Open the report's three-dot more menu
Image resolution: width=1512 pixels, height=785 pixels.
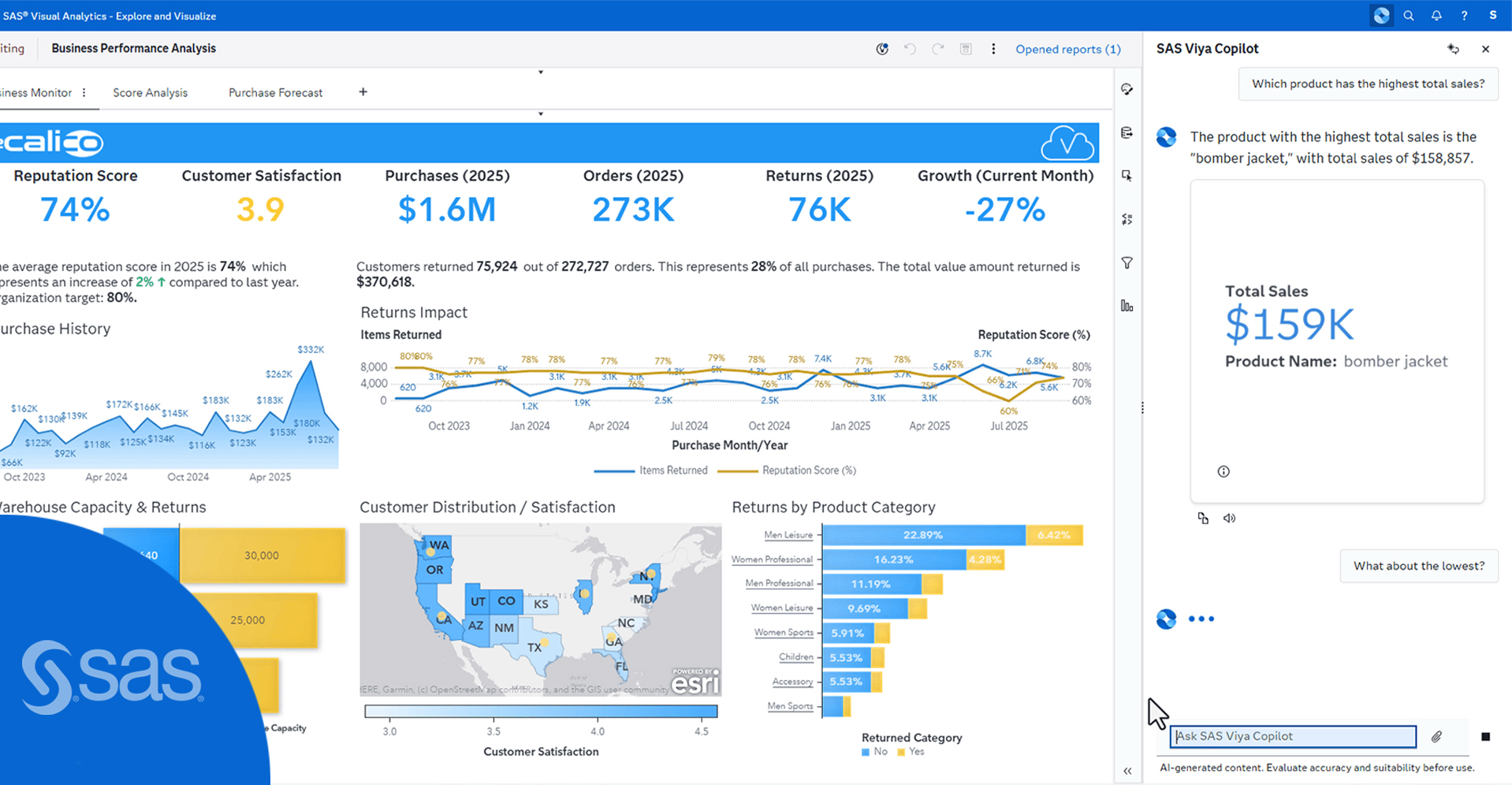pos(993,49)
